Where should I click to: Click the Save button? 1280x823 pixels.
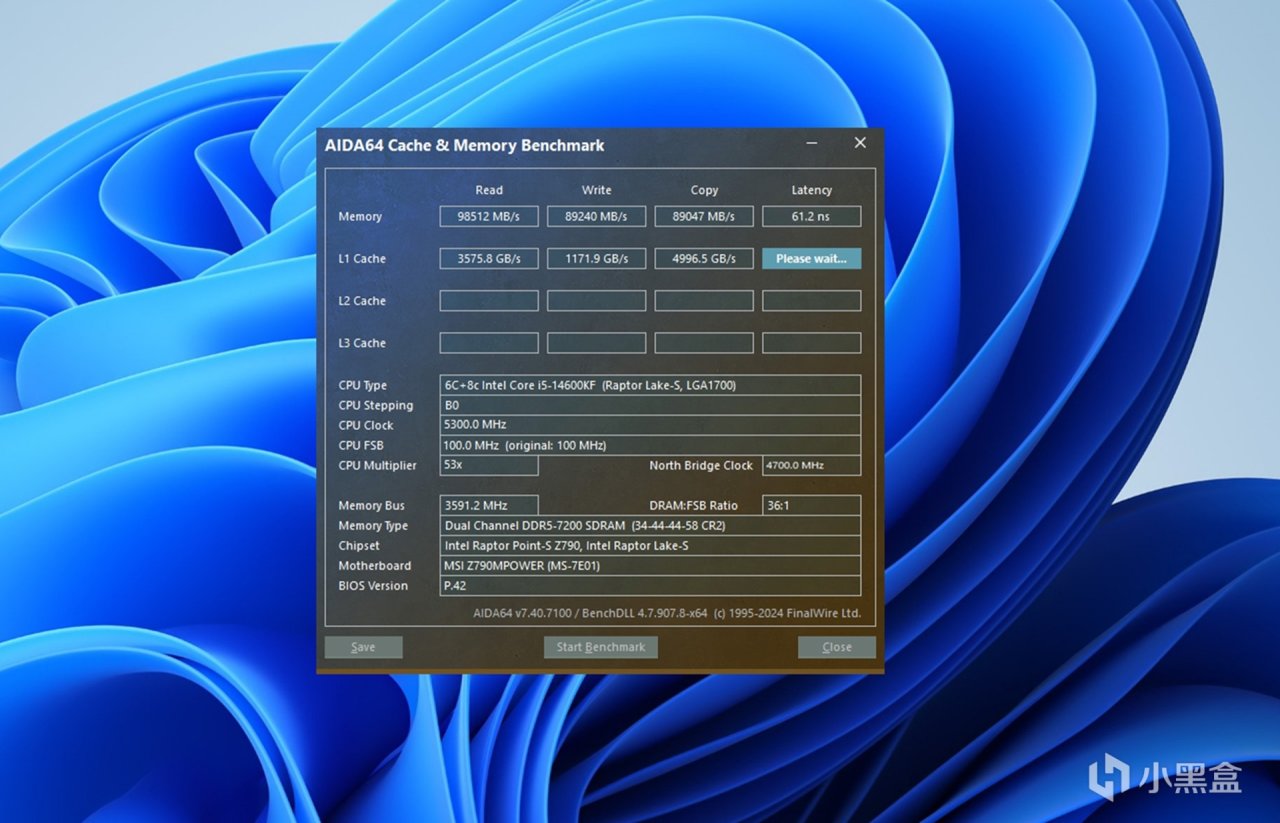click(363, 647)
